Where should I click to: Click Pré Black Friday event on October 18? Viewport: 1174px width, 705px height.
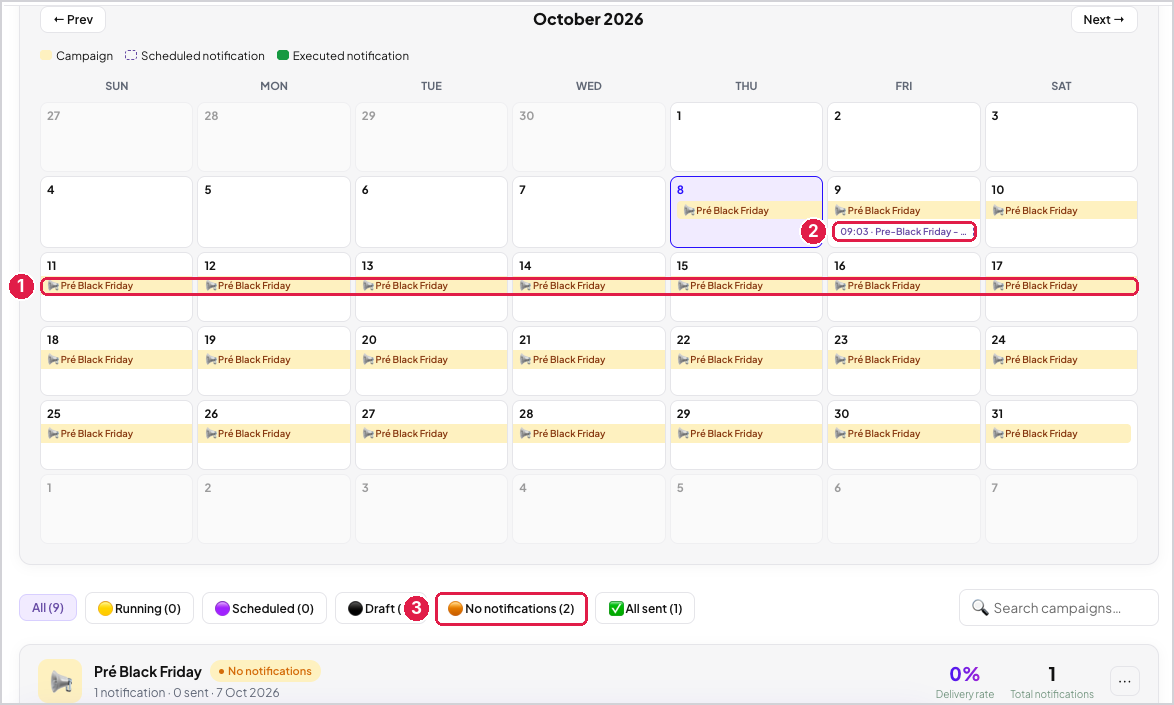(x=116, y=359)
